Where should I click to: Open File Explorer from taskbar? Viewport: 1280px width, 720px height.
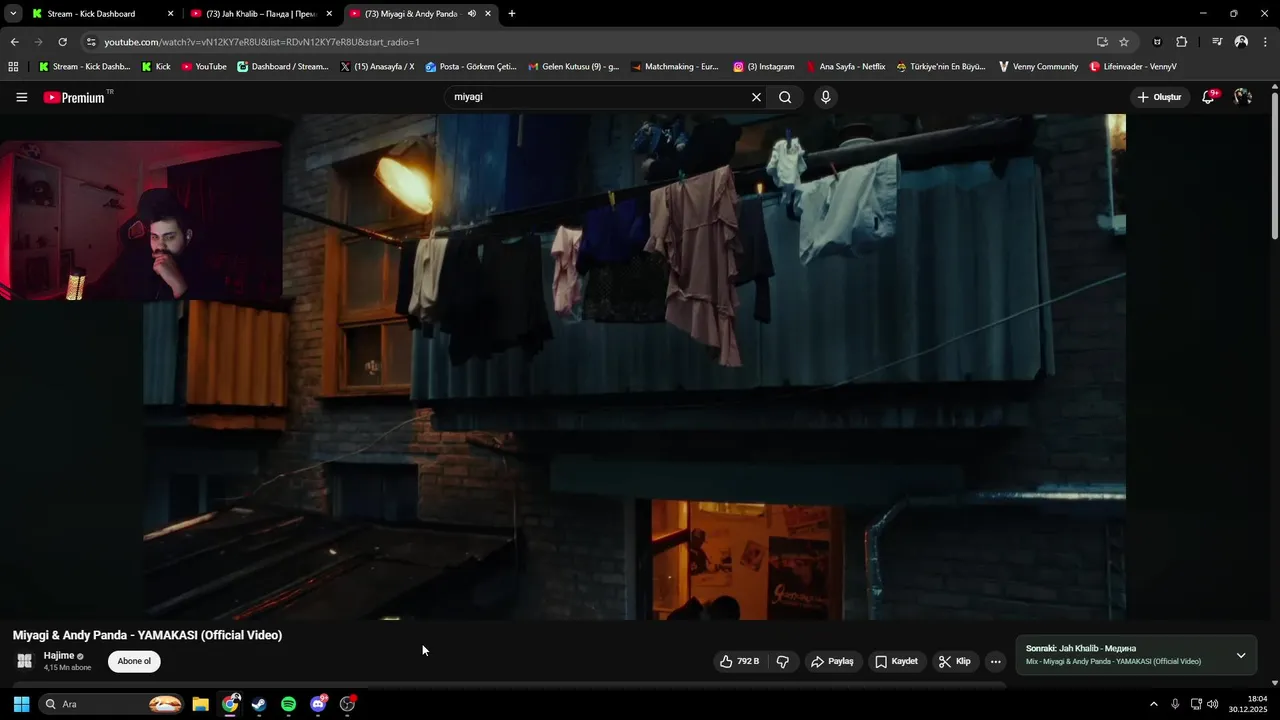click(x=200, y=704)
